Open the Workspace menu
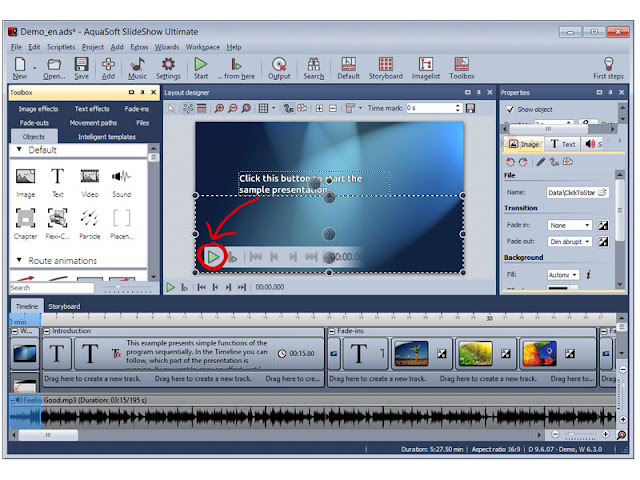The height and width of the screenshot is (480, 640). coord(202,47)
